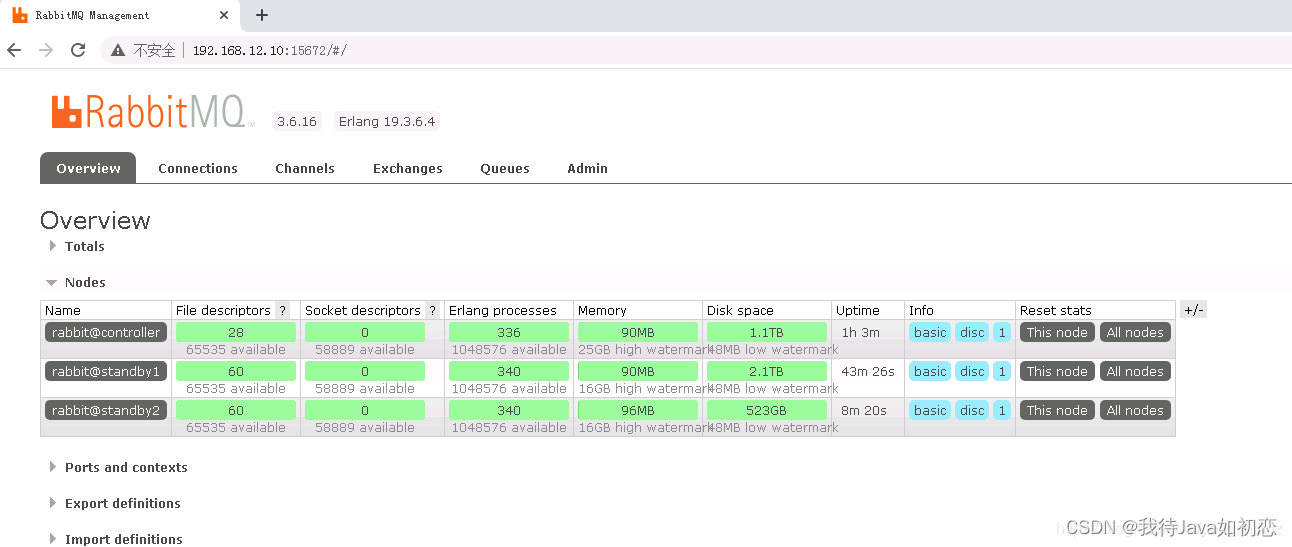The height and width of the screenshot is (547, 1292).
Task: Switch to the Exchanges tab
Action: tap(408, 168)
